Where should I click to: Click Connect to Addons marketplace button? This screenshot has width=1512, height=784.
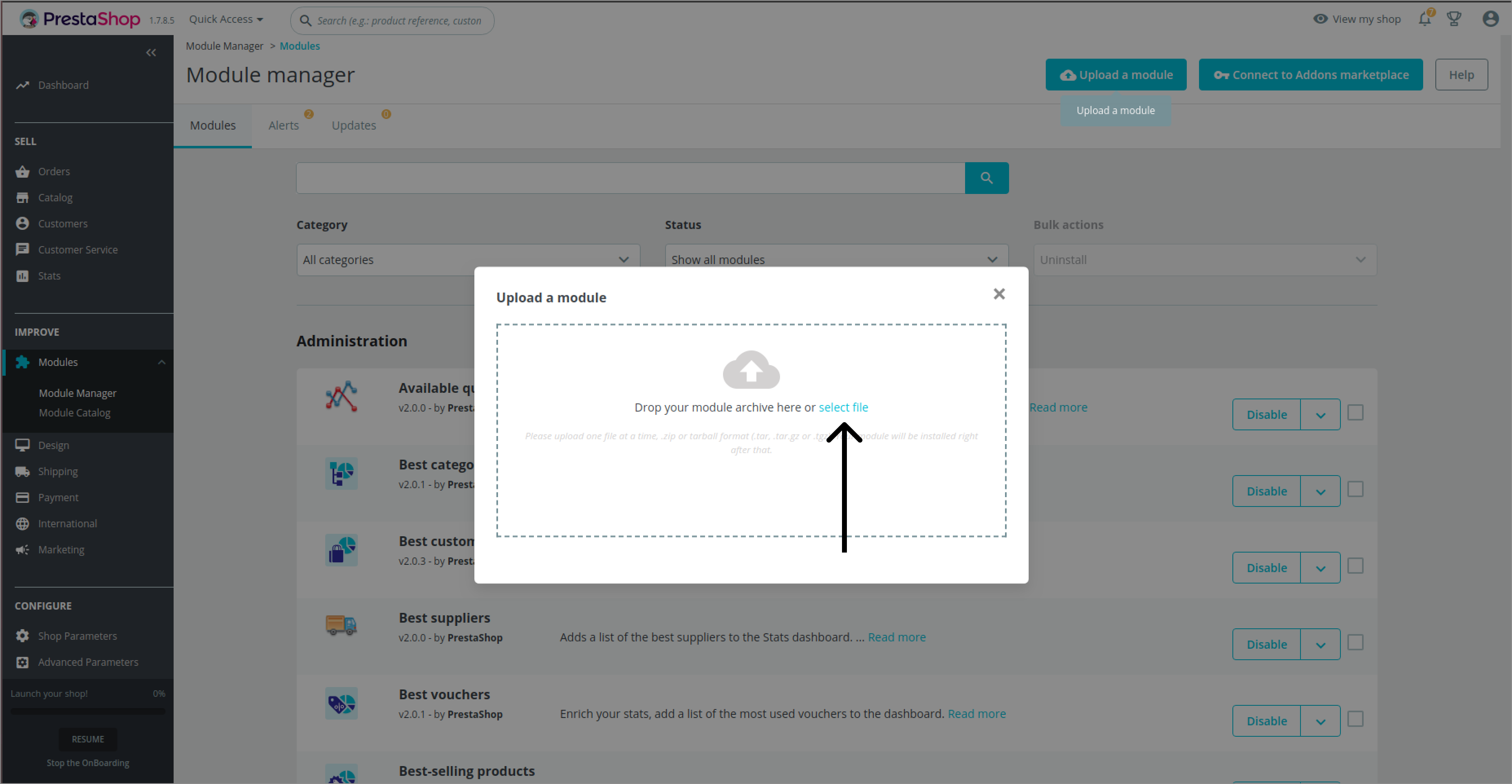[1310, 75]
